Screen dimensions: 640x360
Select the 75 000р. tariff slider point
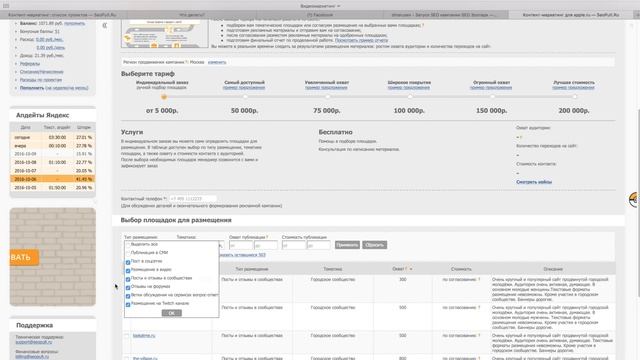click(327, 97)
